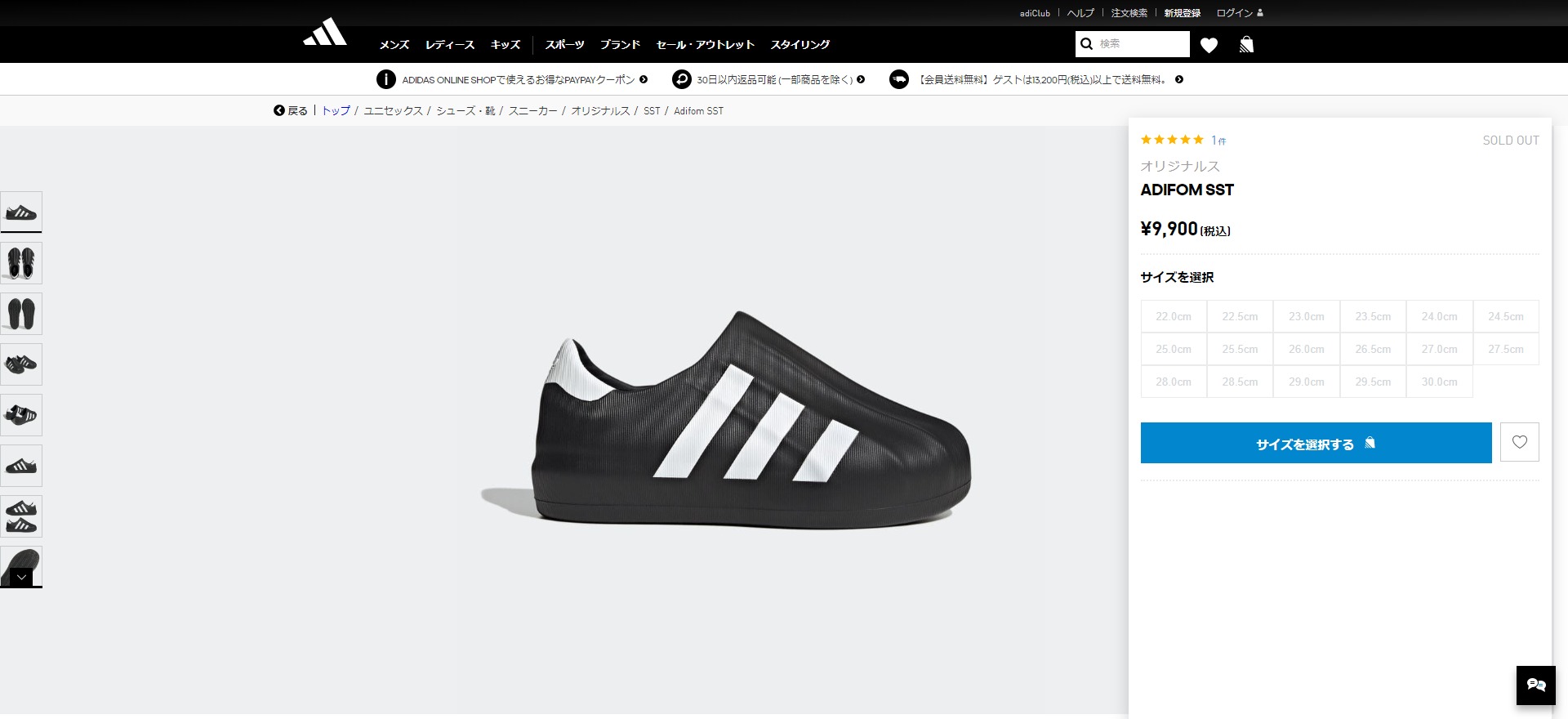Select the sole-view thumbnail

(21, 314)
